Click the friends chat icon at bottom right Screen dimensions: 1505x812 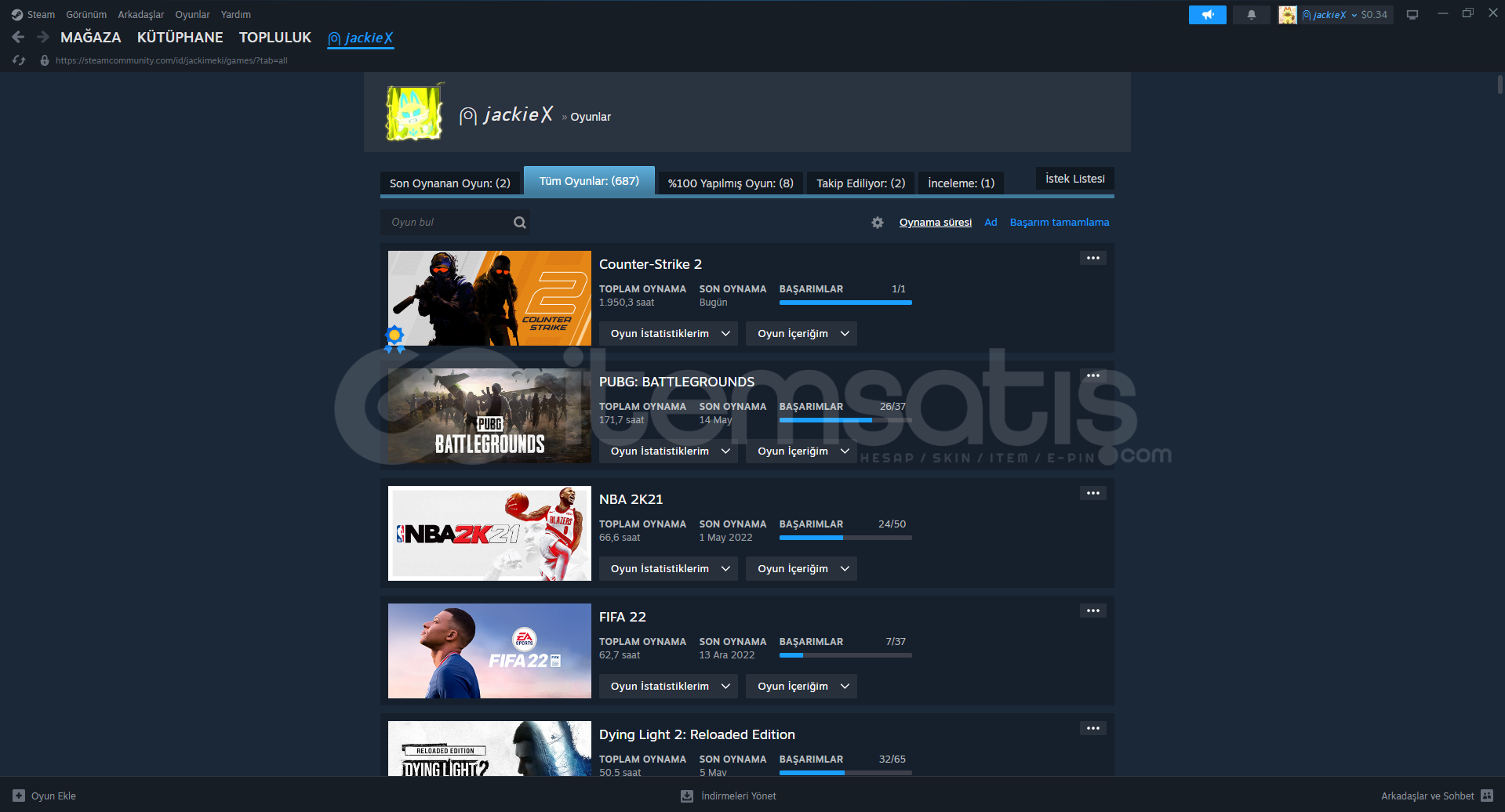pos(1487,796)
